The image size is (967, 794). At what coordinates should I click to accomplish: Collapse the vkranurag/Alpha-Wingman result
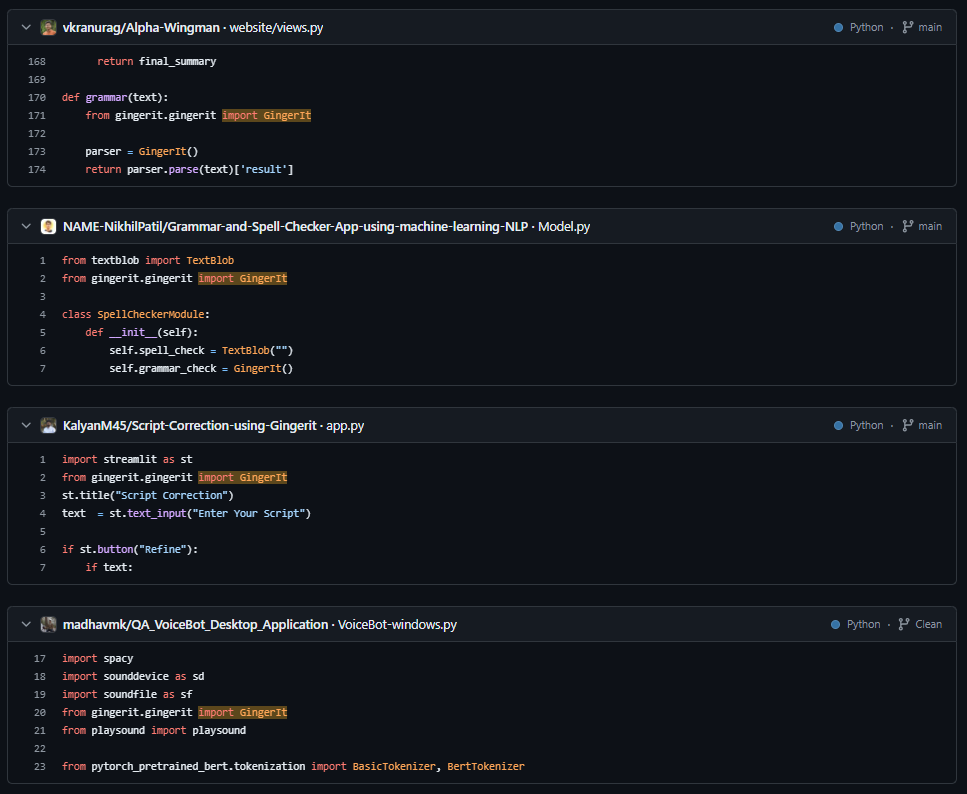(x=24, y=27)
